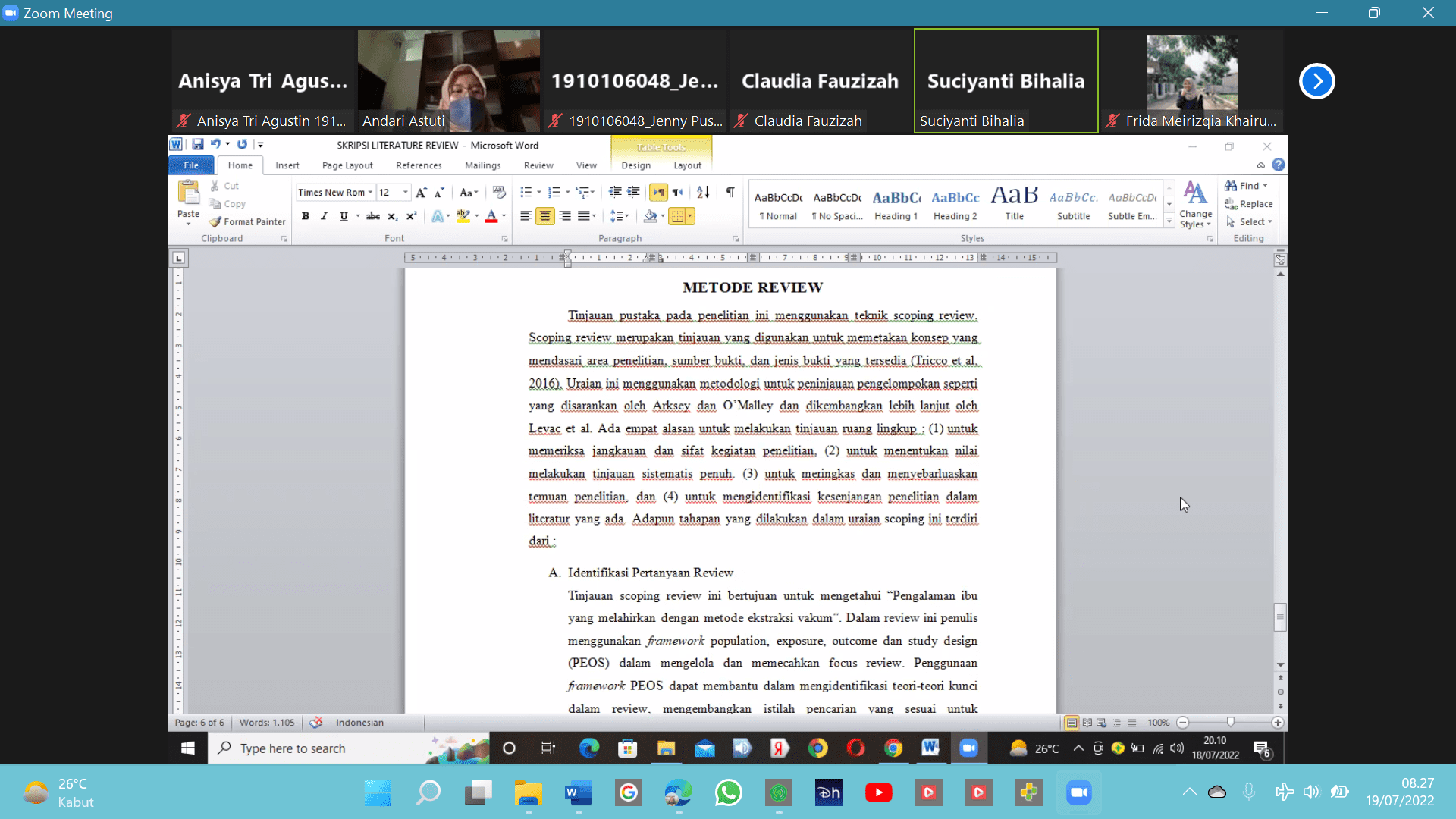Viewport: 1456px width, 819px height.
Task: Switch to the References tab
Action: 419,165
